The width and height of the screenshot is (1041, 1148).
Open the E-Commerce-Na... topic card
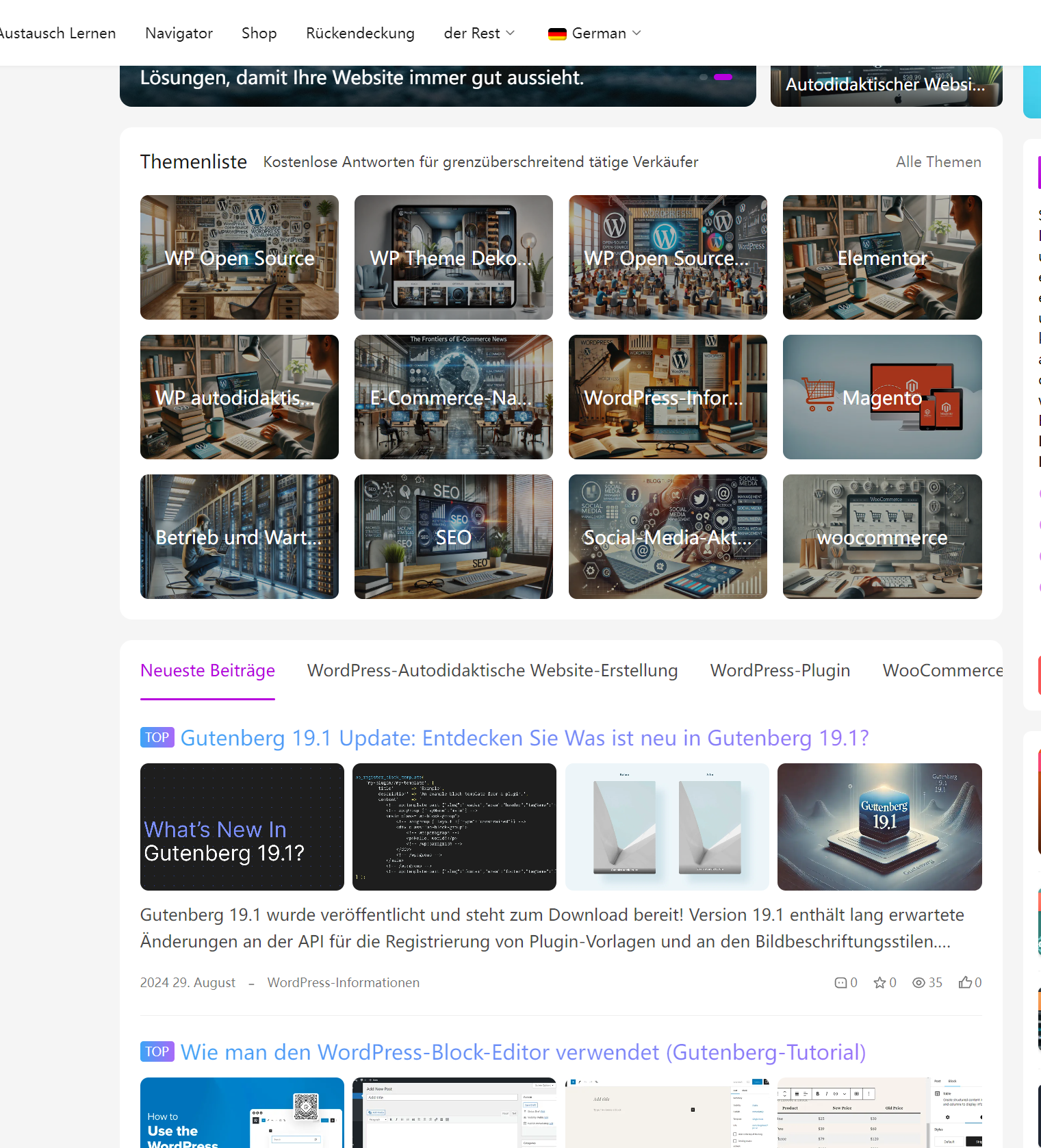[x=454, y=397]
